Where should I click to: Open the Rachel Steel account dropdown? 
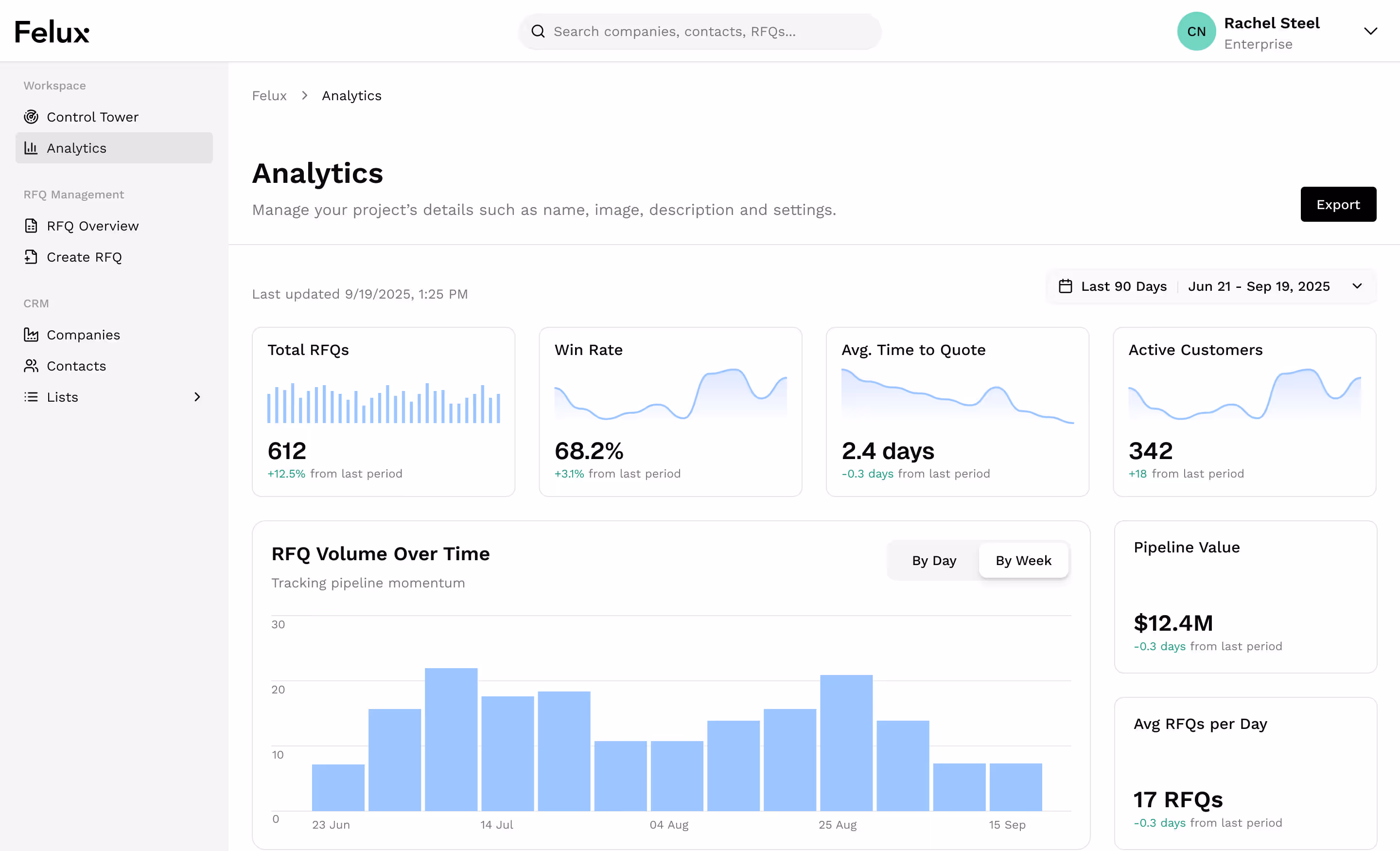(1370, 31)
